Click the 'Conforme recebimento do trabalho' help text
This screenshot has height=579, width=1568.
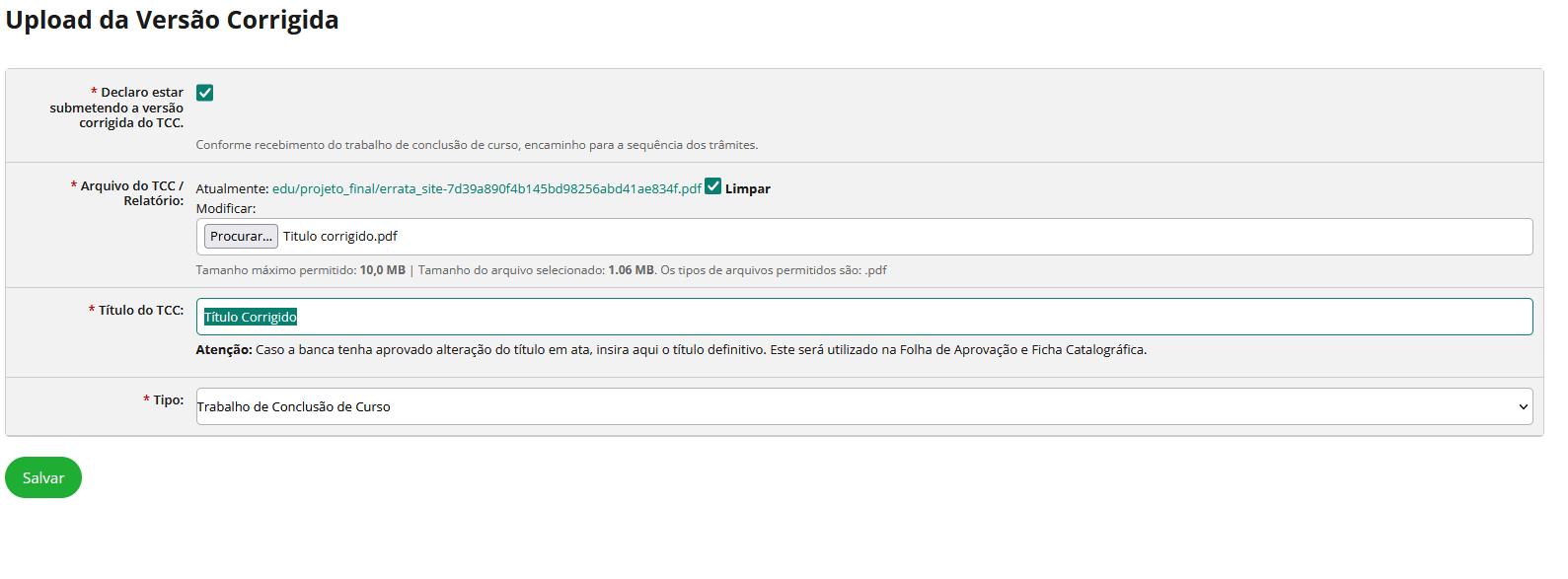tap(477, 145)
